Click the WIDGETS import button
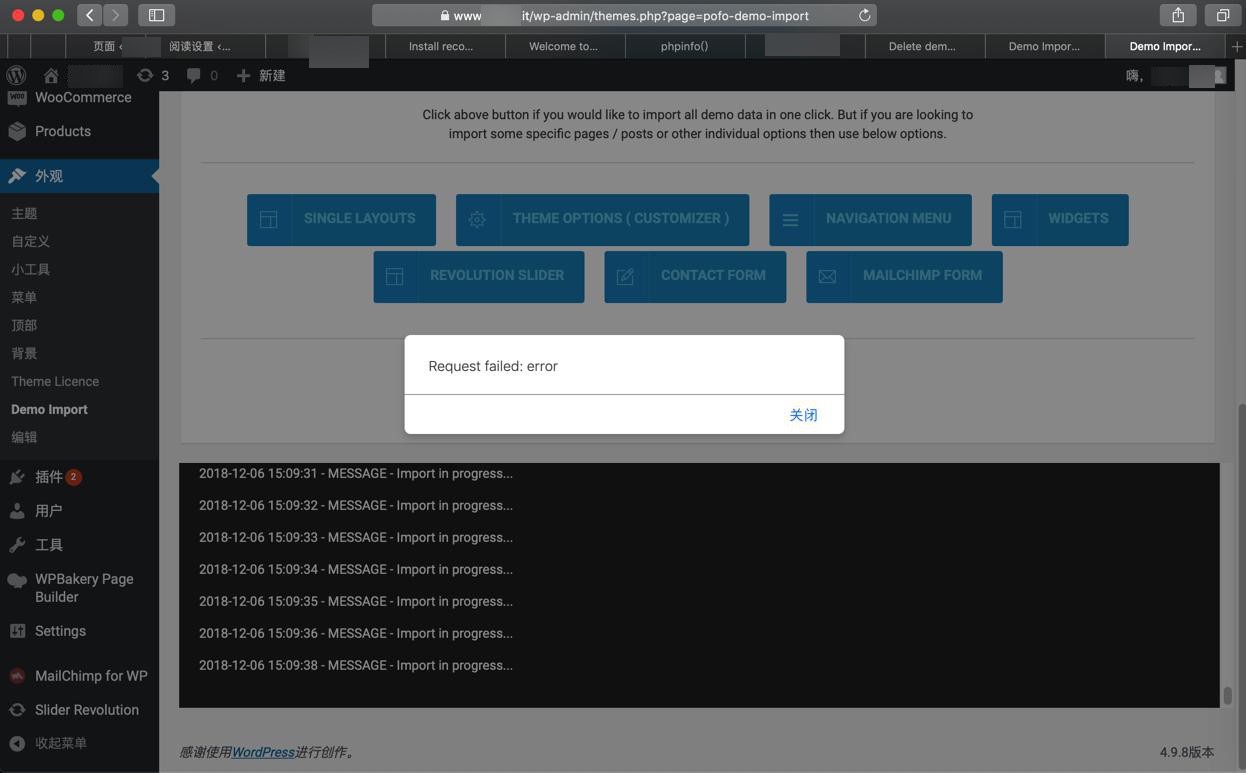The width and height of the screenshot is (1246, 773). [x=1060, y=219]
